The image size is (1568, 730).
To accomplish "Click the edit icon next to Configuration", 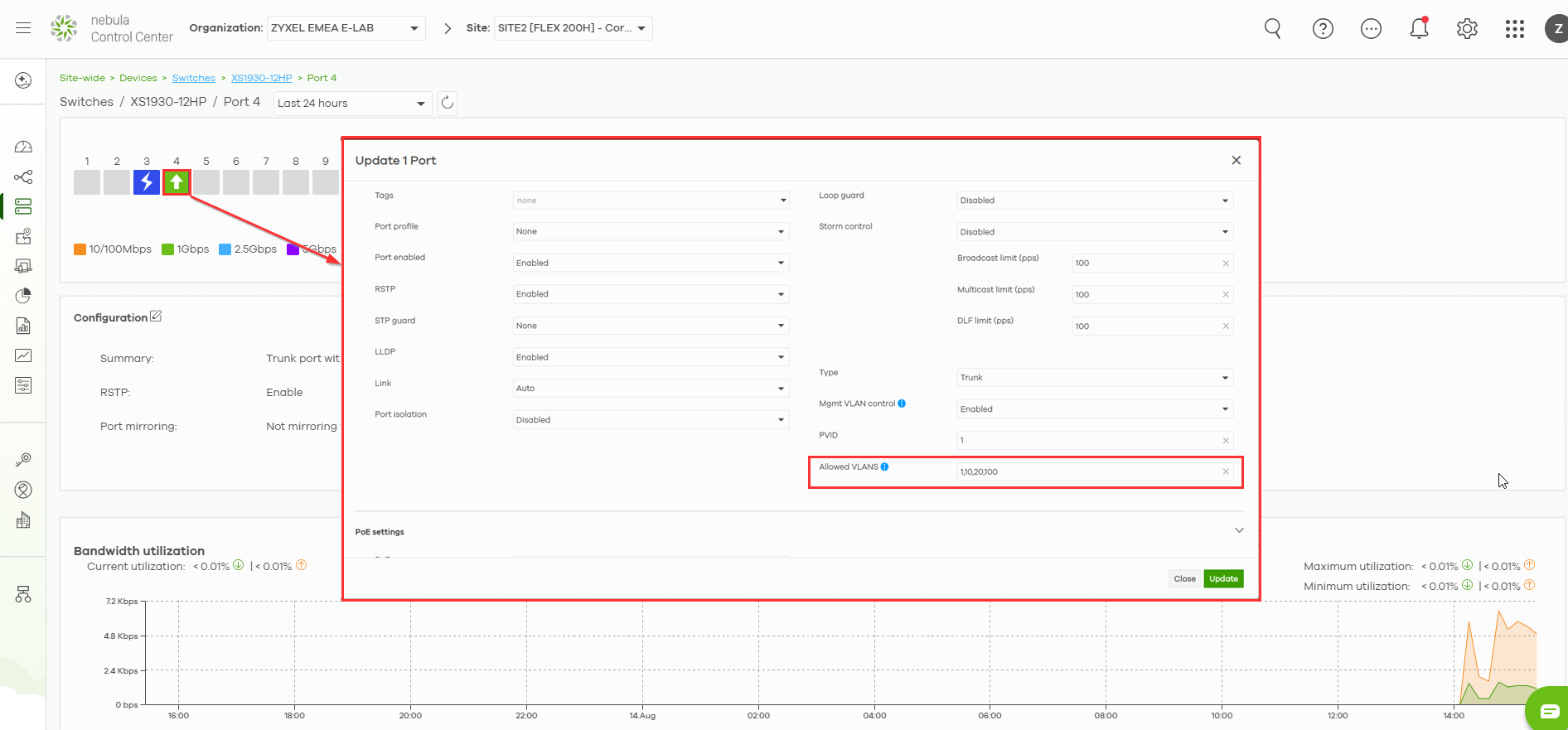I will (156, 317).
